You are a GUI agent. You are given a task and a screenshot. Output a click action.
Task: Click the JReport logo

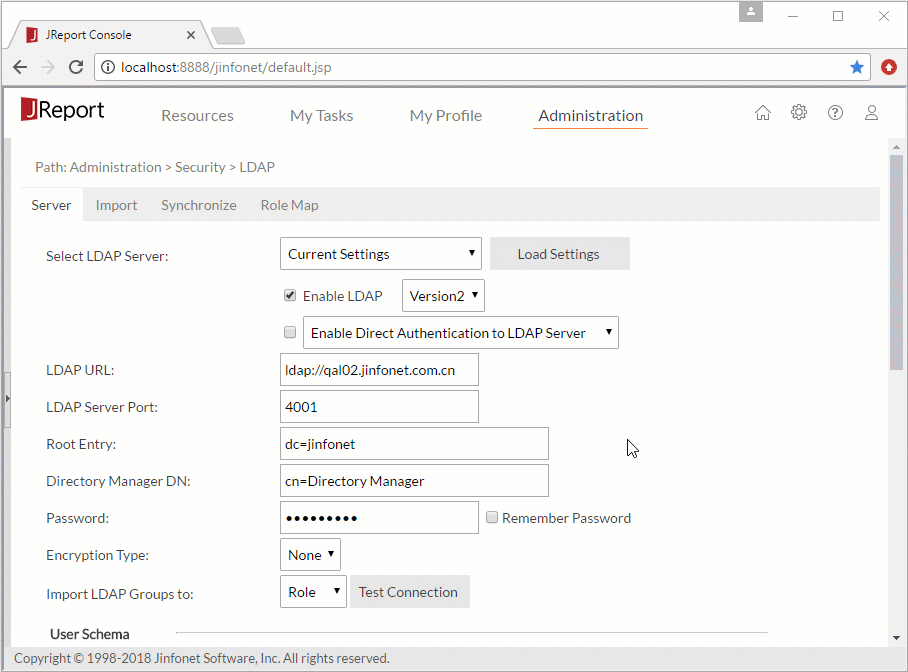[x=63, y=109]
